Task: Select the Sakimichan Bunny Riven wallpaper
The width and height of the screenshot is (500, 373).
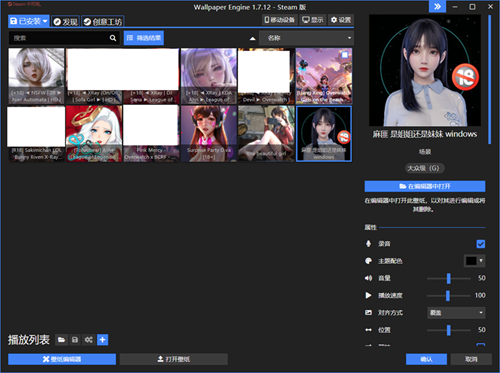Action: click(x=36, y=134)
